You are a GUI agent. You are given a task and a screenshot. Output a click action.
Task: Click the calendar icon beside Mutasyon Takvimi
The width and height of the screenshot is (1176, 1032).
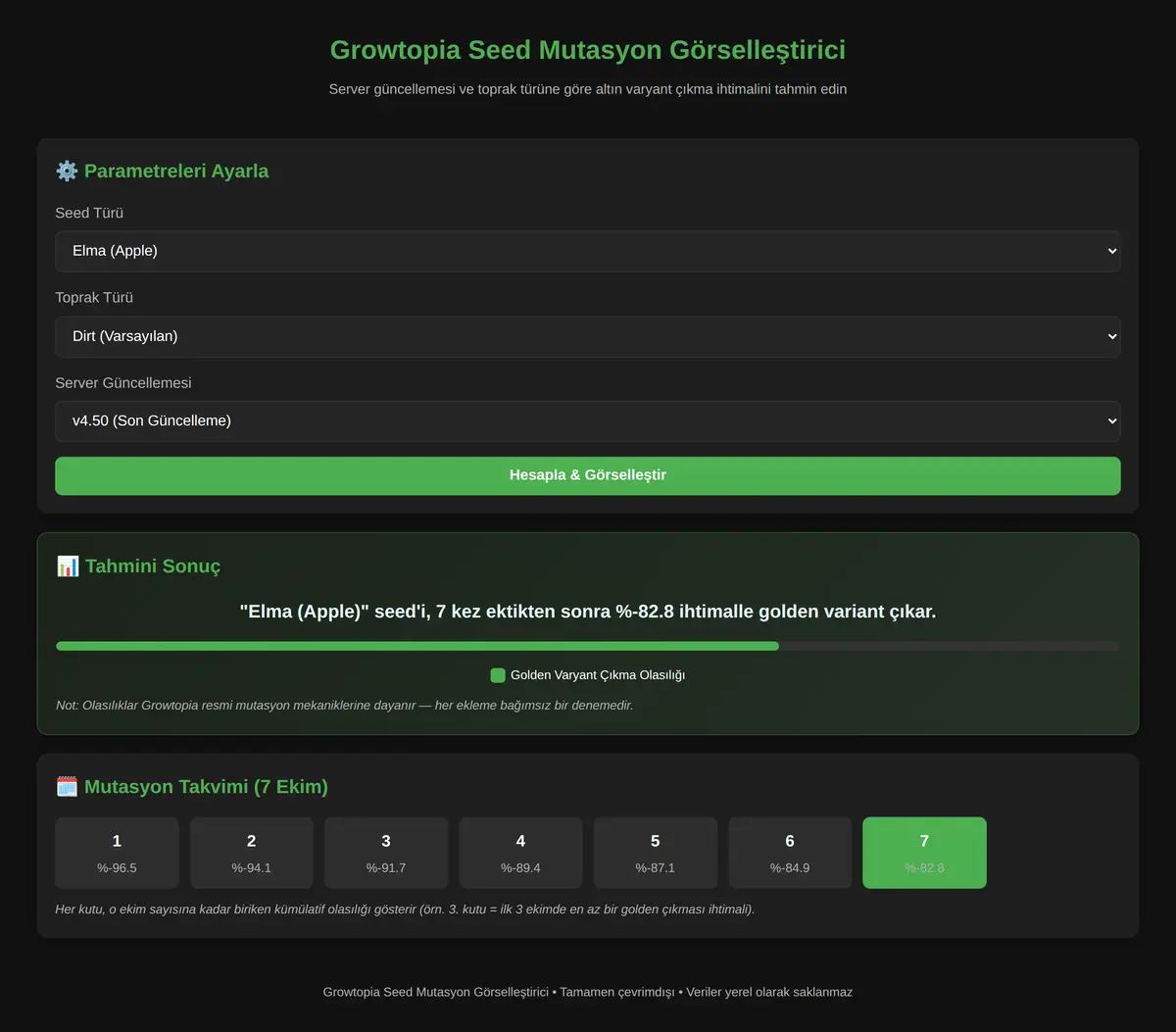click(67, 787)
